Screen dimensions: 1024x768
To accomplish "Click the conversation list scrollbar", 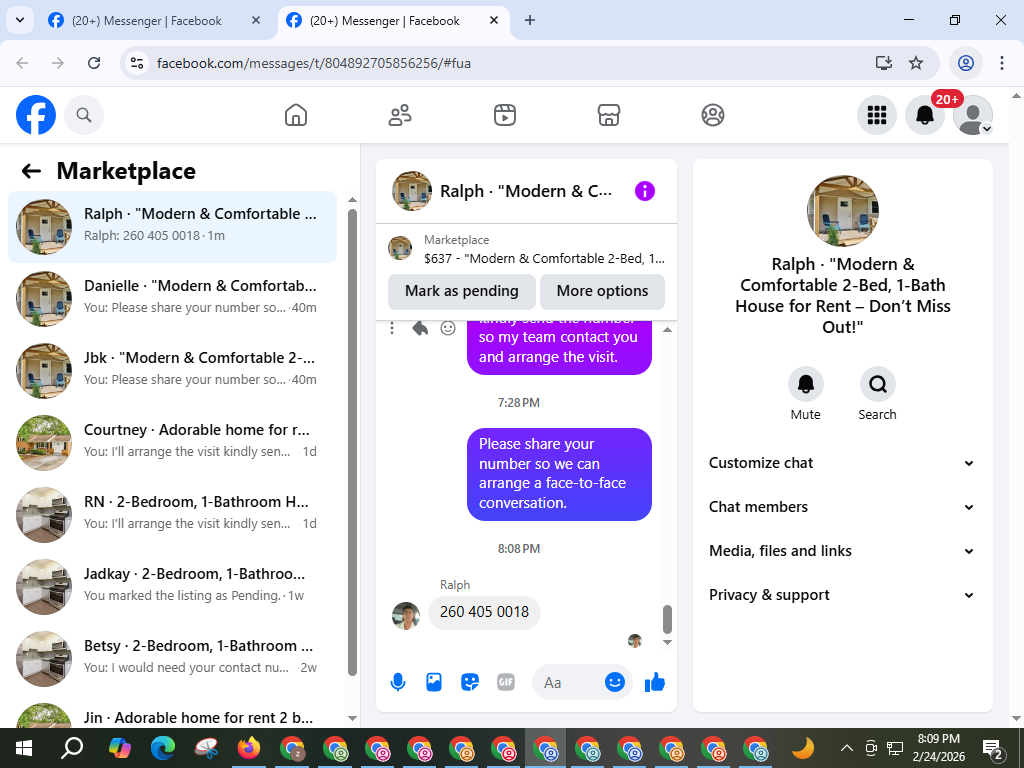I will click(x=353, y=442).
